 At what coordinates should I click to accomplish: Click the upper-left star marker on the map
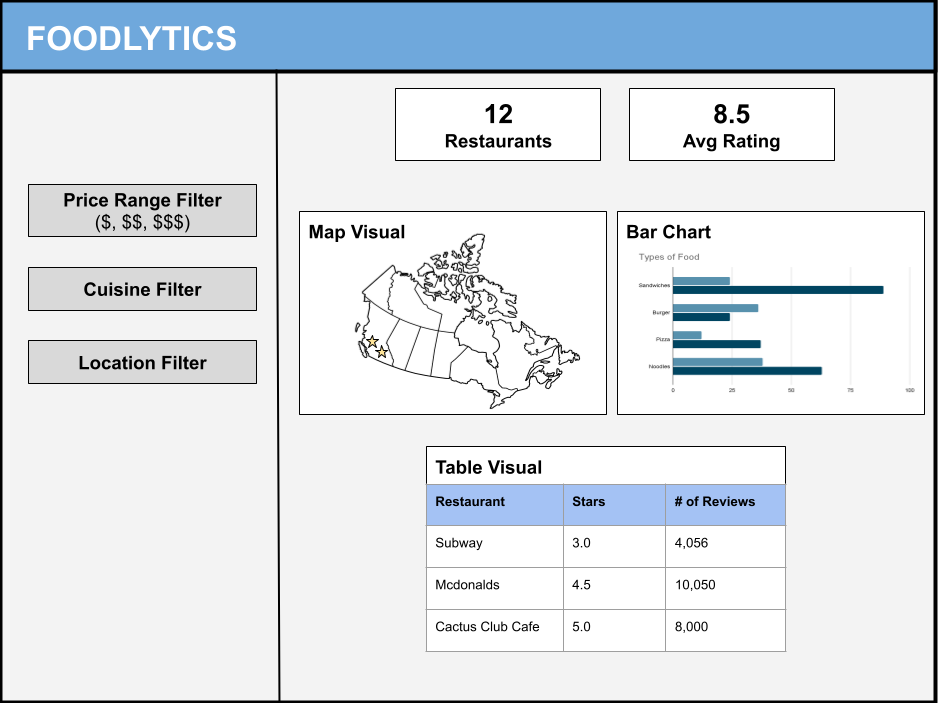click(372, 342)
